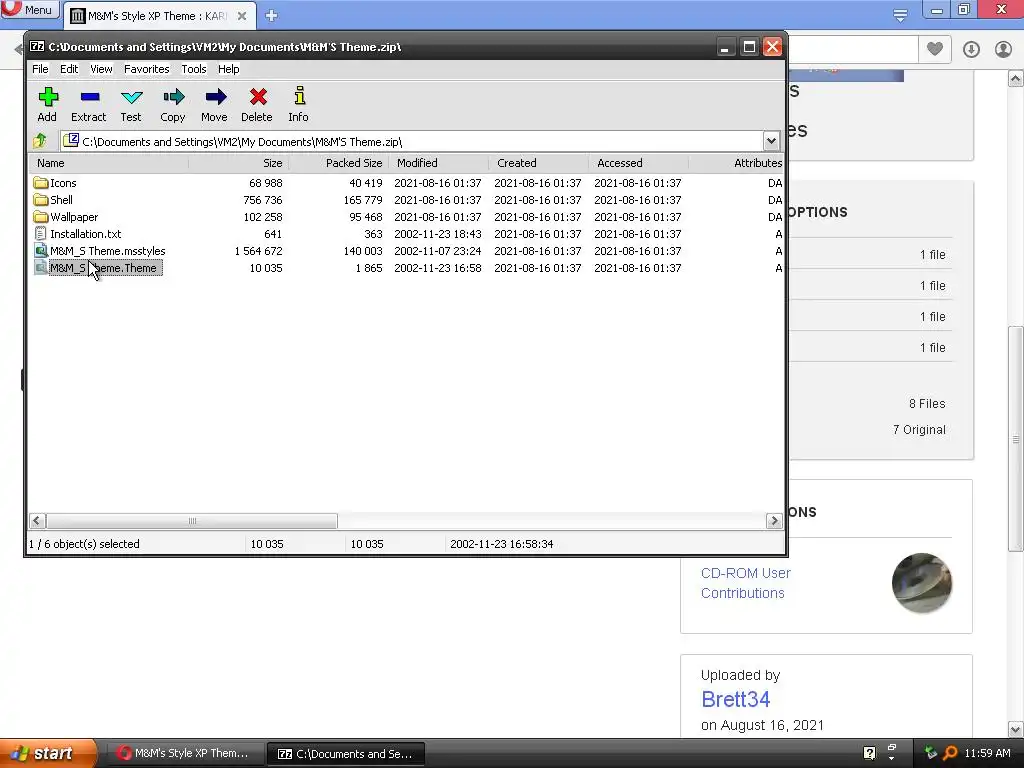1024x768 pixels.
Task: Select the Icons folder
Action: click(56, 183)
